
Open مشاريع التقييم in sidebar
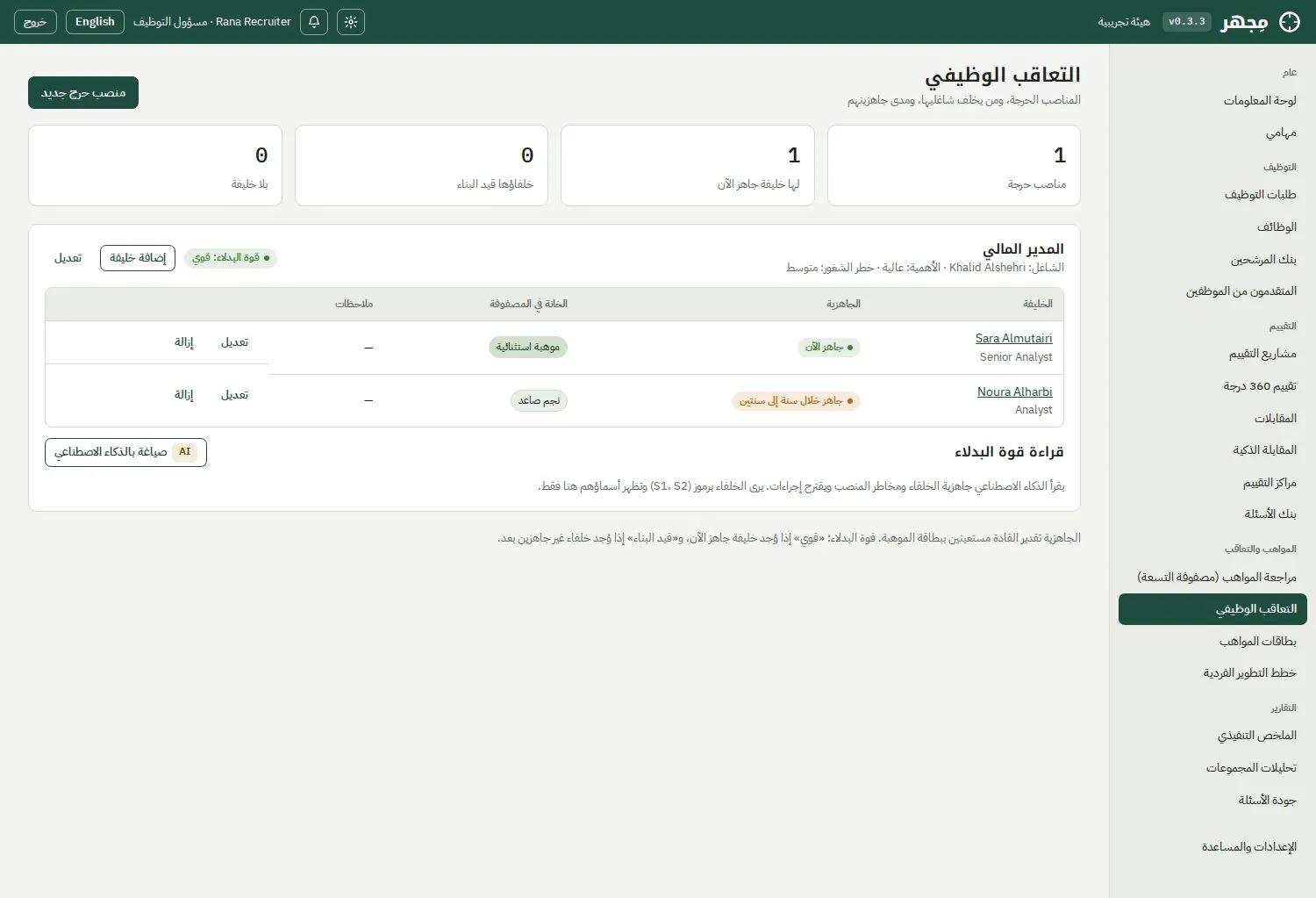click(1212, 354)
